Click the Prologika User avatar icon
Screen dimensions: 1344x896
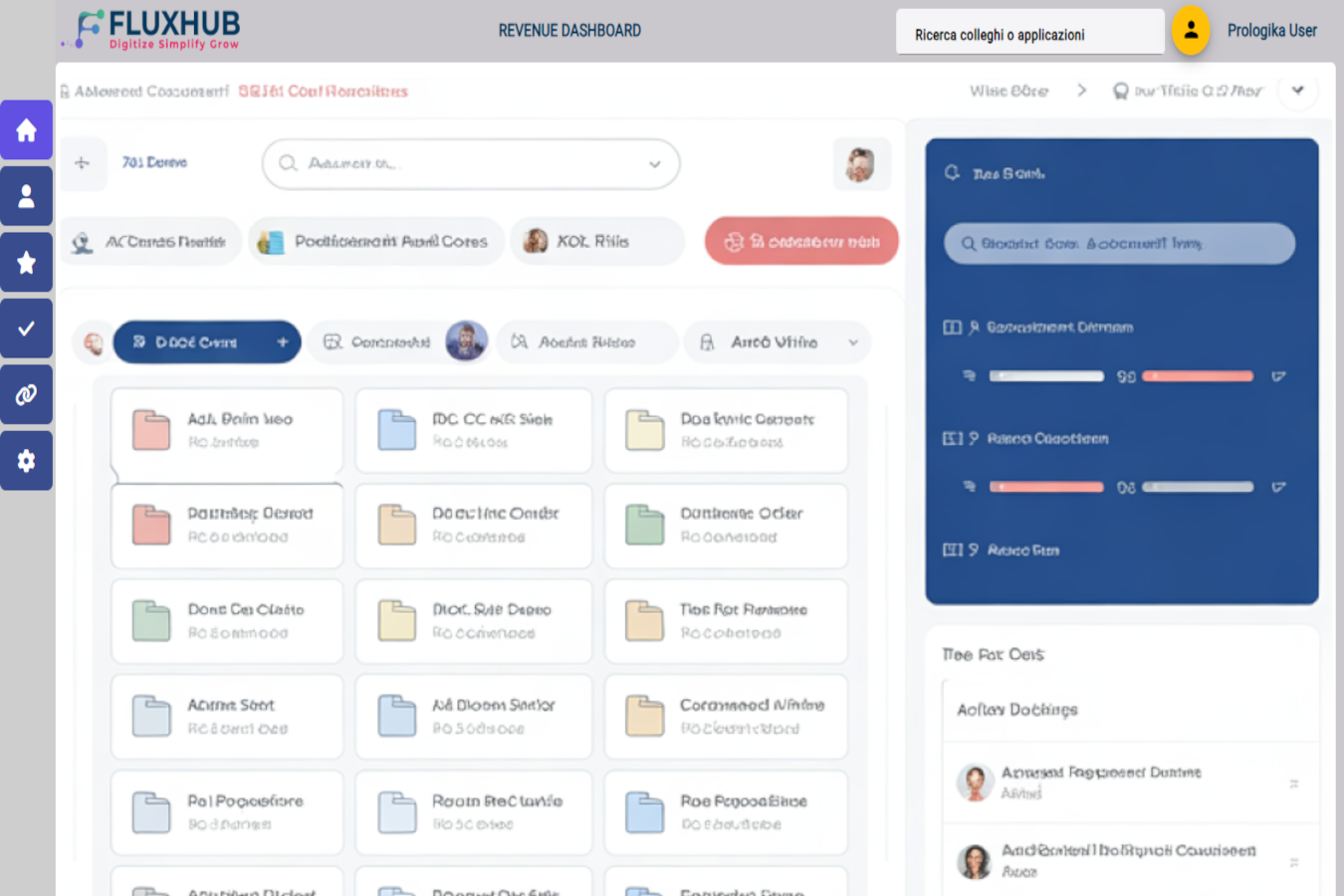coord(1191,31)
